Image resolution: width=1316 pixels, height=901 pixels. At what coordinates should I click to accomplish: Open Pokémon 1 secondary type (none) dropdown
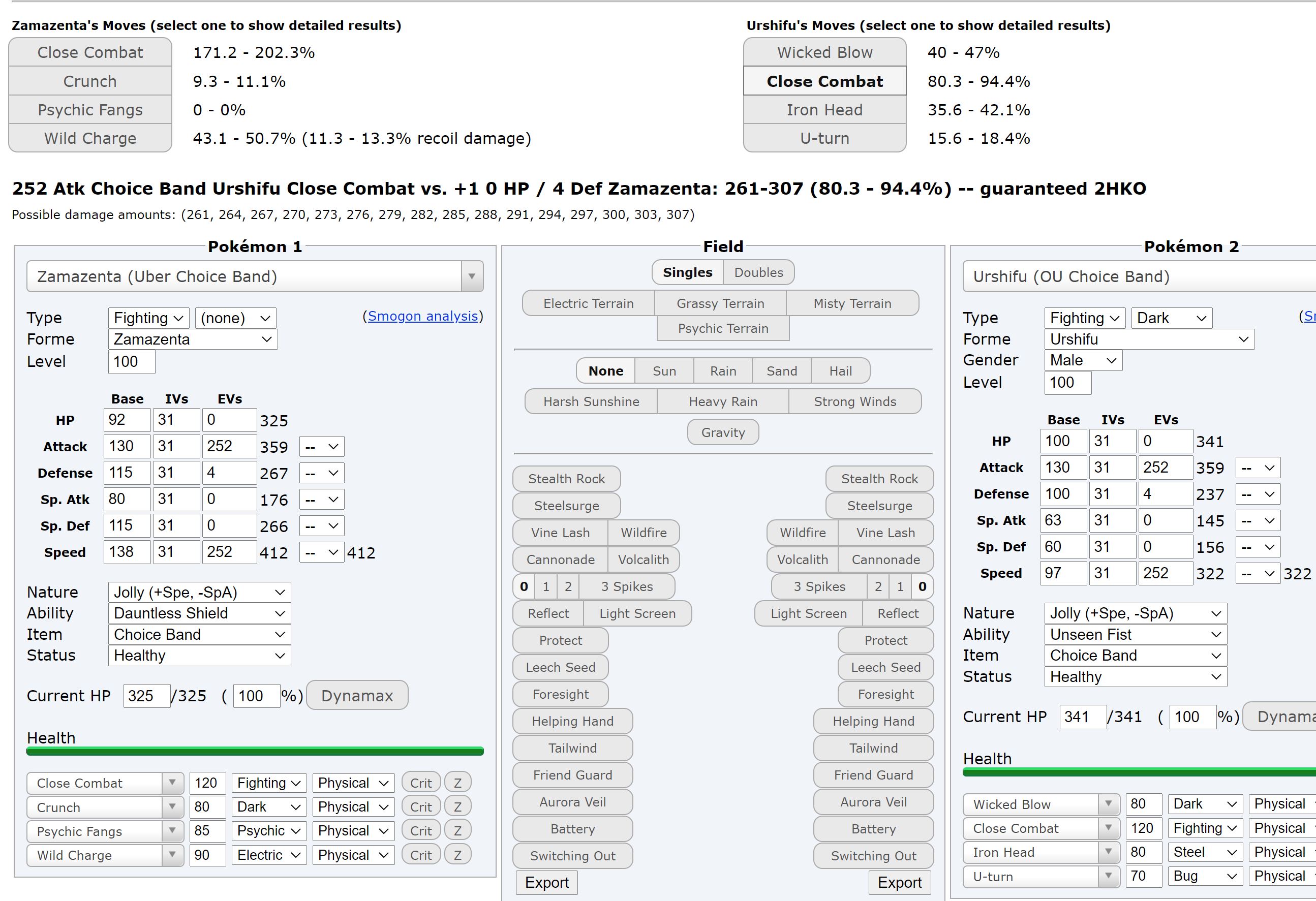pos(235,318)
